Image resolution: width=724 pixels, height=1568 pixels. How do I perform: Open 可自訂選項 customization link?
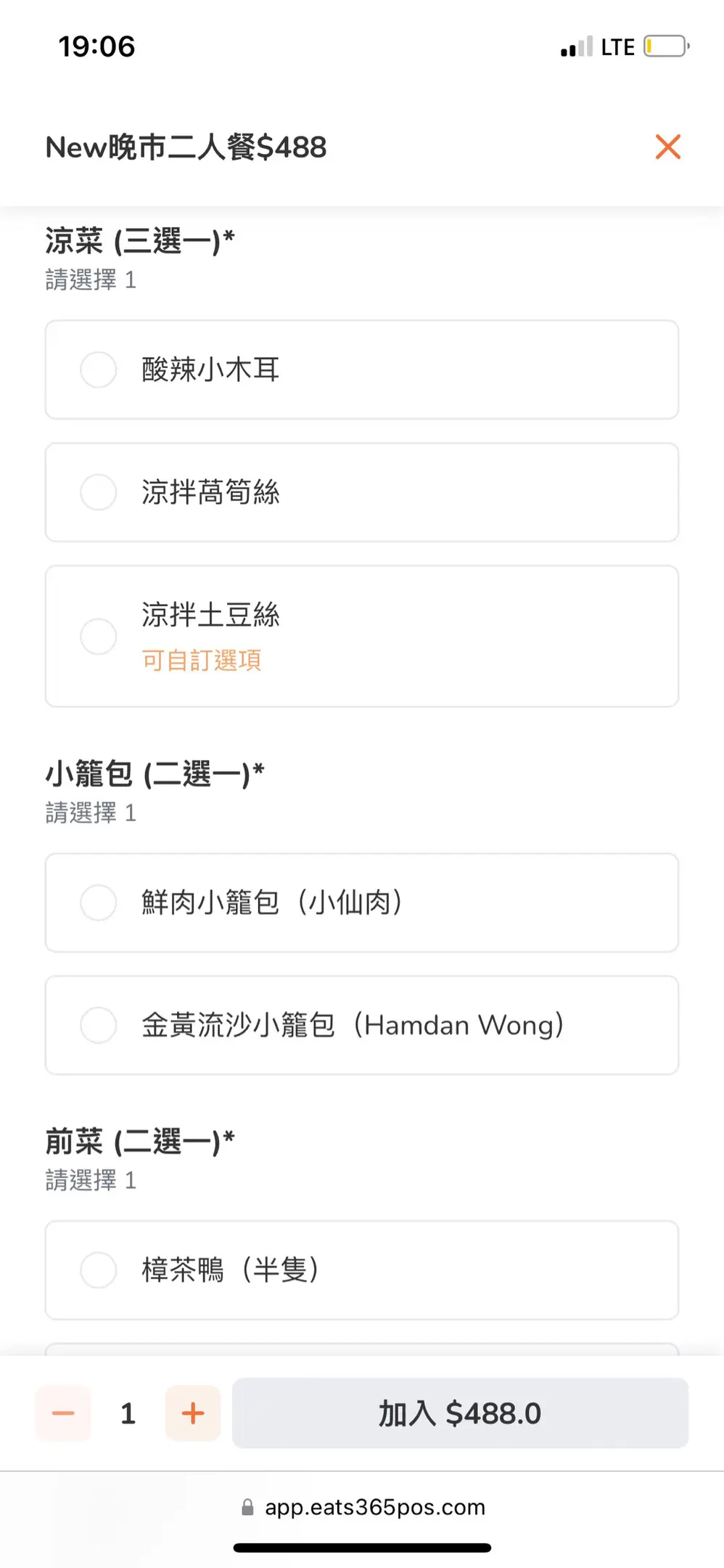pos(201,661)
